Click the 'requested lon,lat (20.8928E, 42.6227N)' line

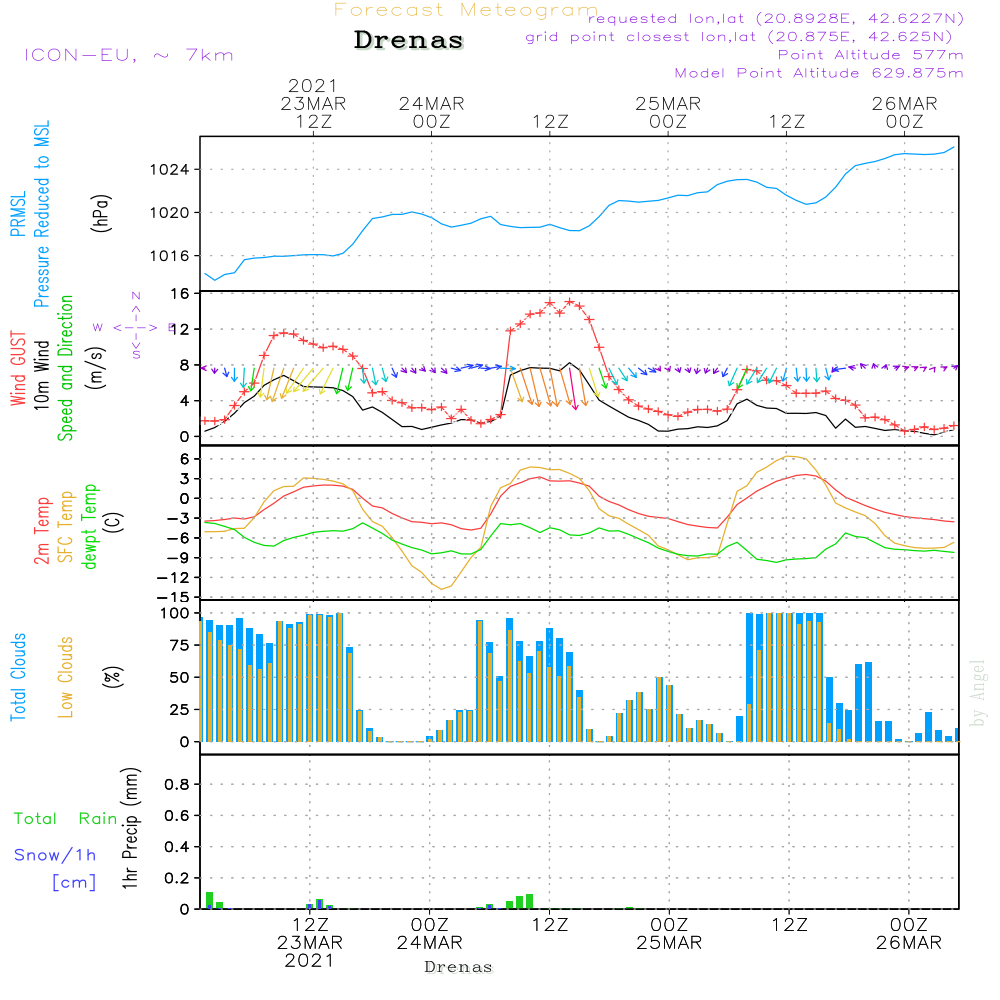click(x=776, y=19)
